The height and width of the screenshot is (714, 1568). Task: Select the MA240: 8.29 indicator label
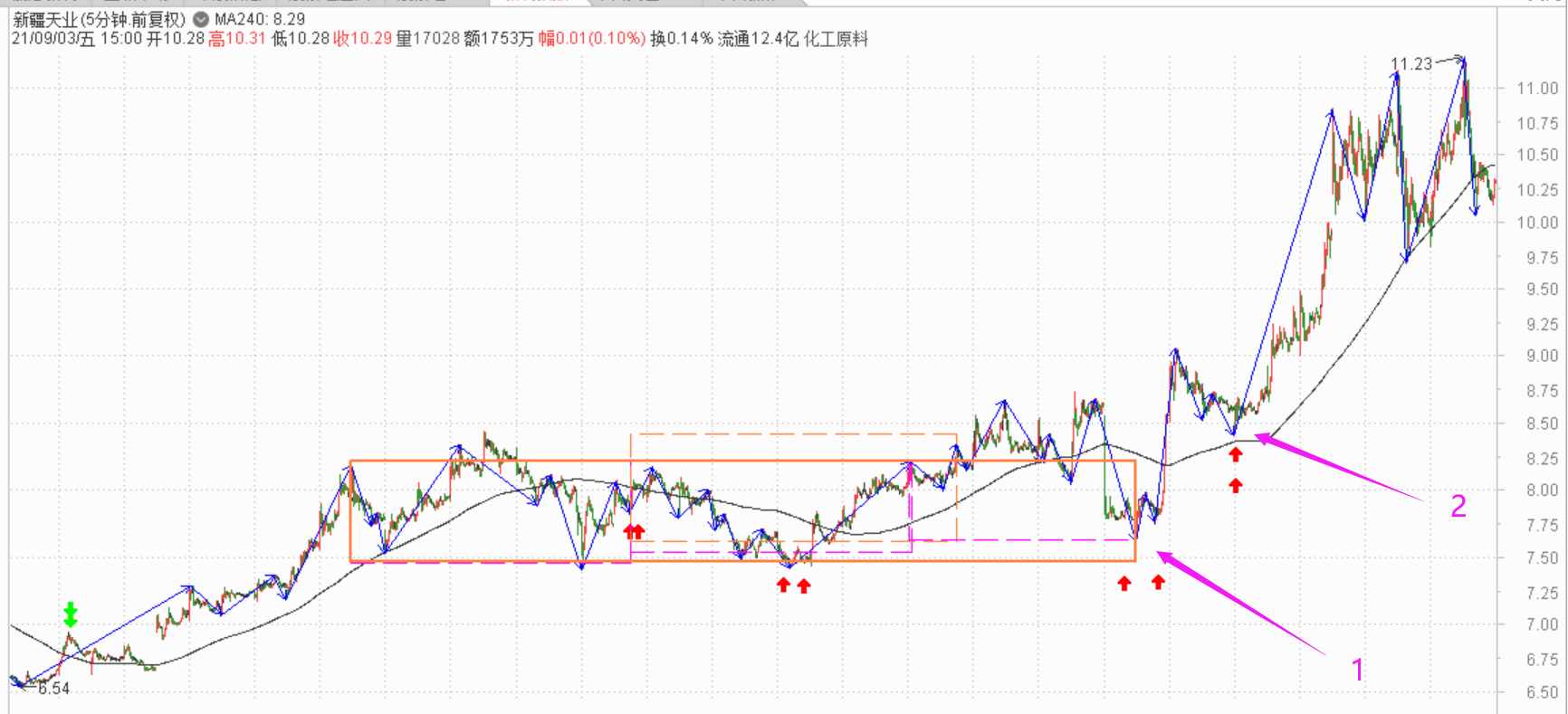tap(260, 19)
